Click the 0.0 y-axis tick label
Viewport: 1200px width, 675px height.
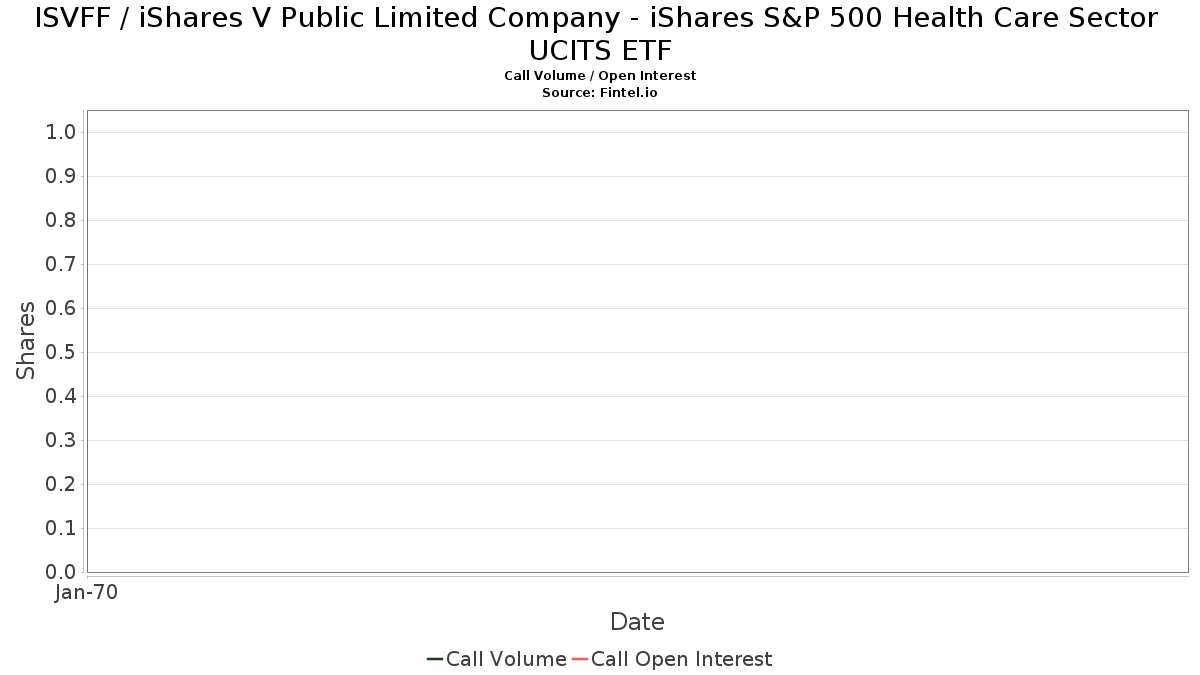click(61, 572)
